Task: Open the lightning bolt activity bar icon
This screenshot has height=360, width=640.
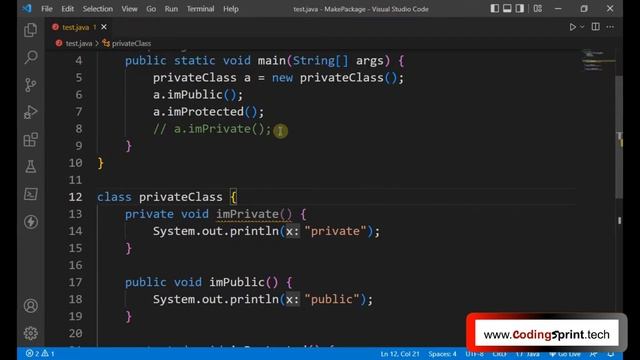Action: pyautogui.click(x=31, y=222)
